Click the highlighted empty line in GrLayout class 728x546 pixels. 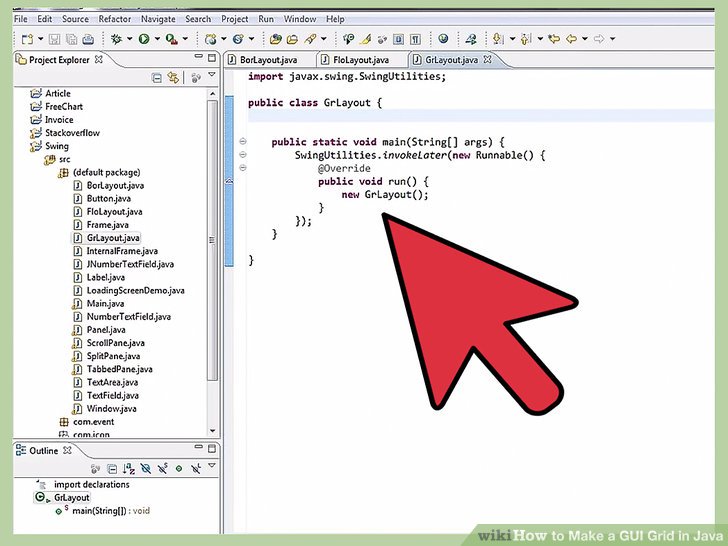(481, 116)
